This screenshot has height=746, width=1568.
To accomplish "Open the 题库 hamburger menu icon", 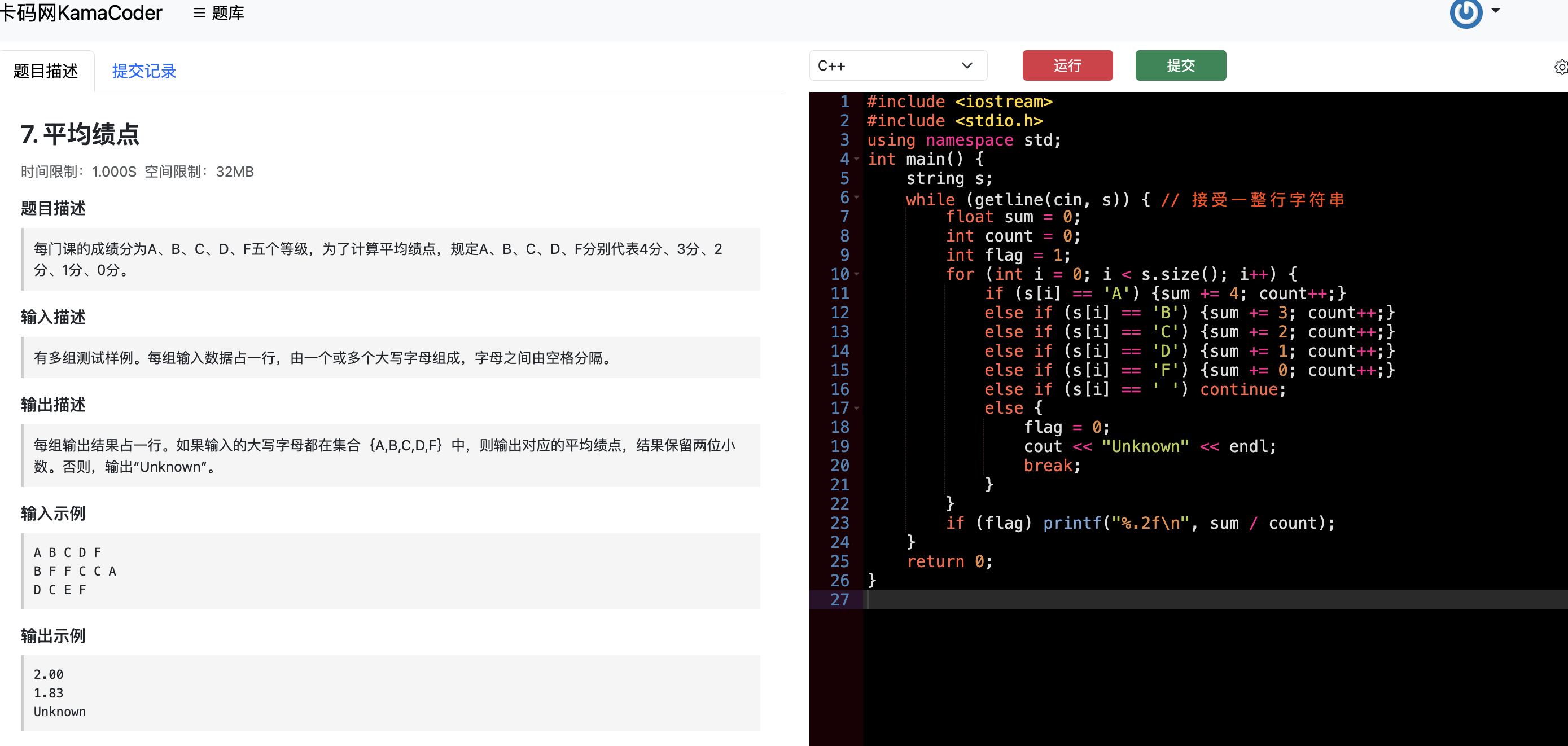I will pos(199,13).
